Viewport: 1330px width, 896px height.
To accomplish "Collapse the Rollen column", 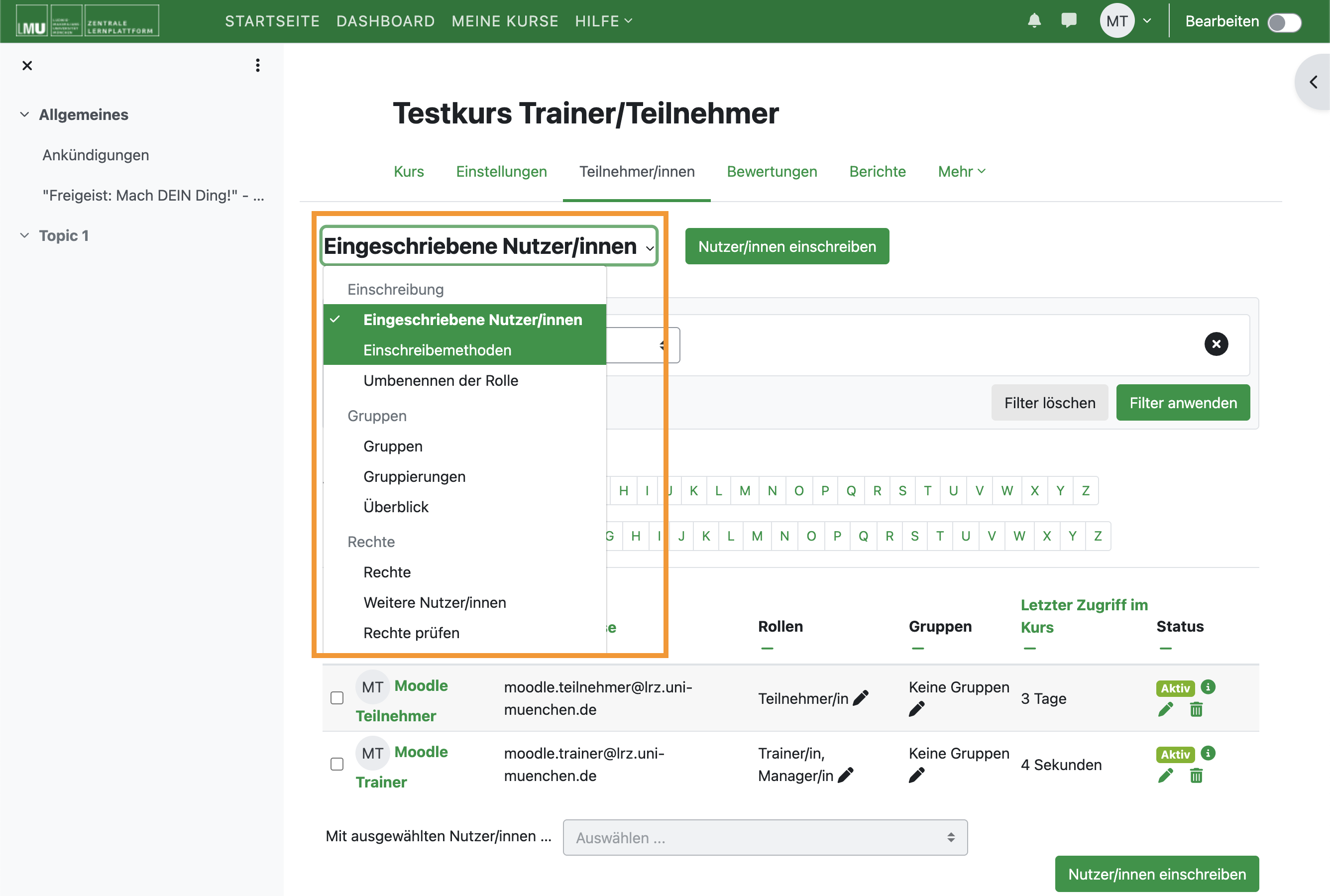I will pyautogui.click(x=767, y=648).
